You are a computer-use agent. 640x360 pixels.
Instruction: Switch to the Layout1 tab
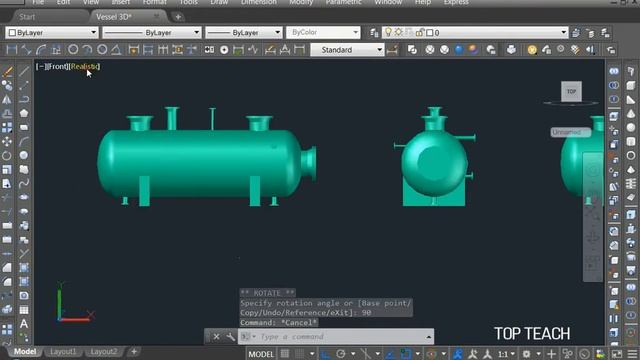click(x=63, y=351)
